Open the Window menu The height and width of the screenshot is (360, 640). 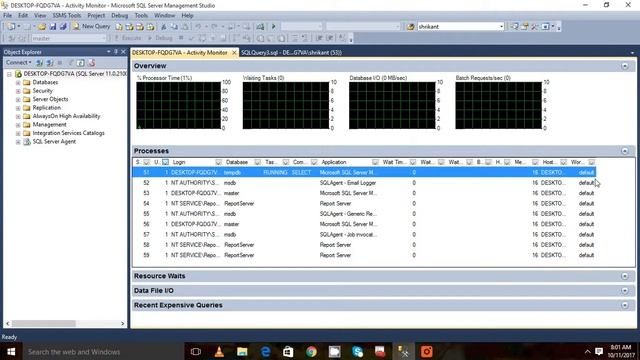coord(164,16)
